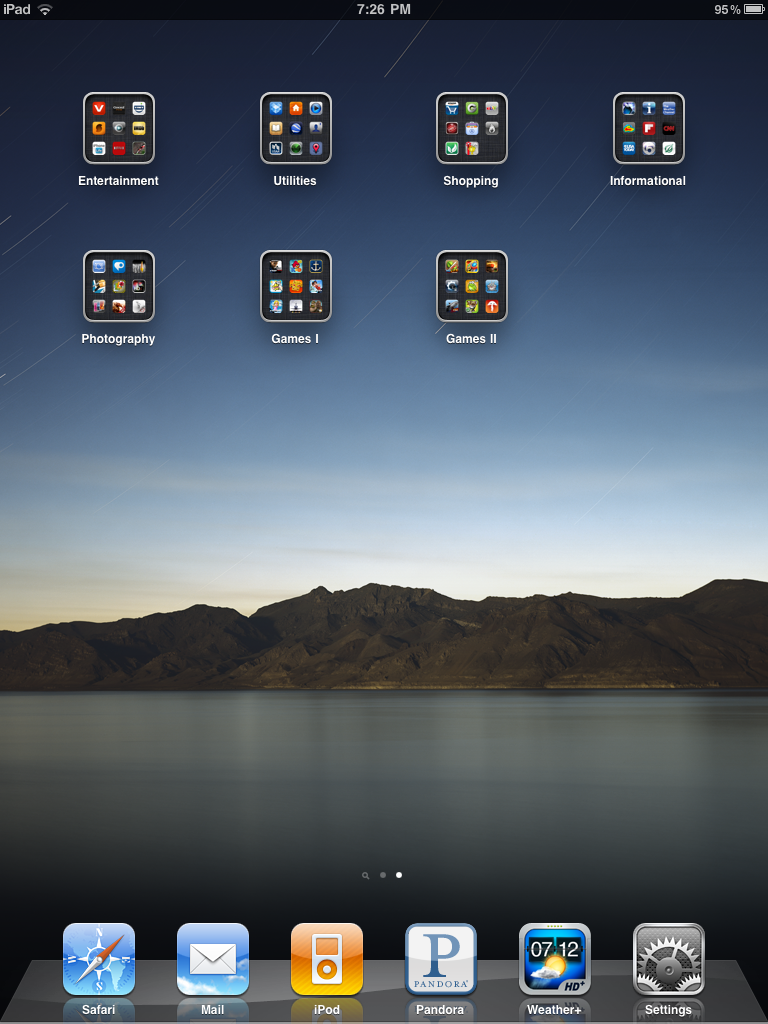Open the Entertainment folder

coord(119,128)
